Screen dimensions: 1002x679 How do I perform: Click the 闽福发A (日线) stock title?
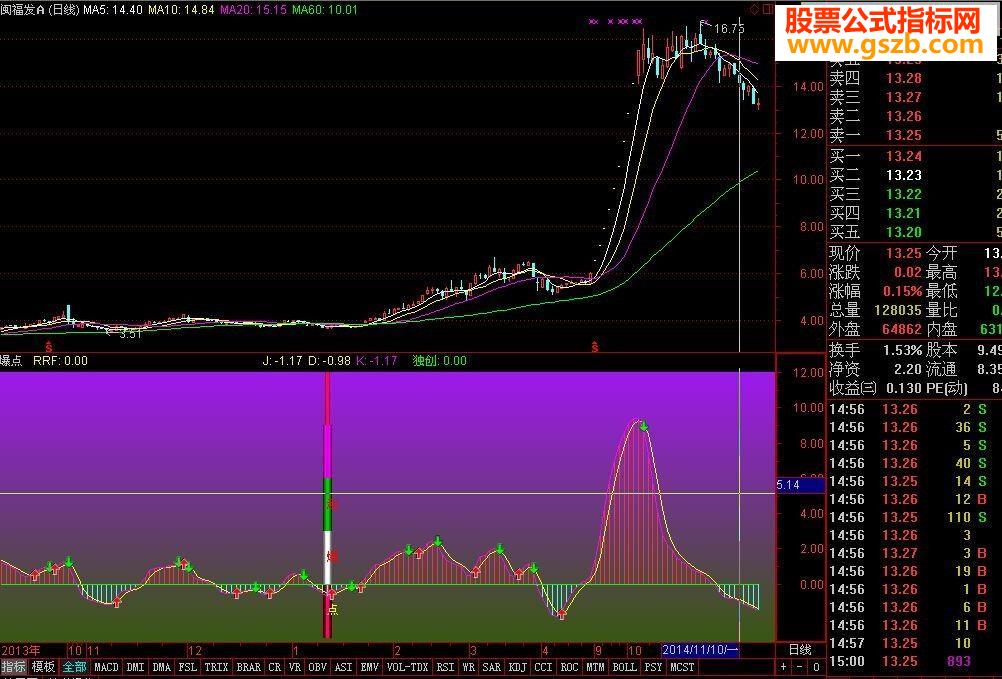coord(40,10)
